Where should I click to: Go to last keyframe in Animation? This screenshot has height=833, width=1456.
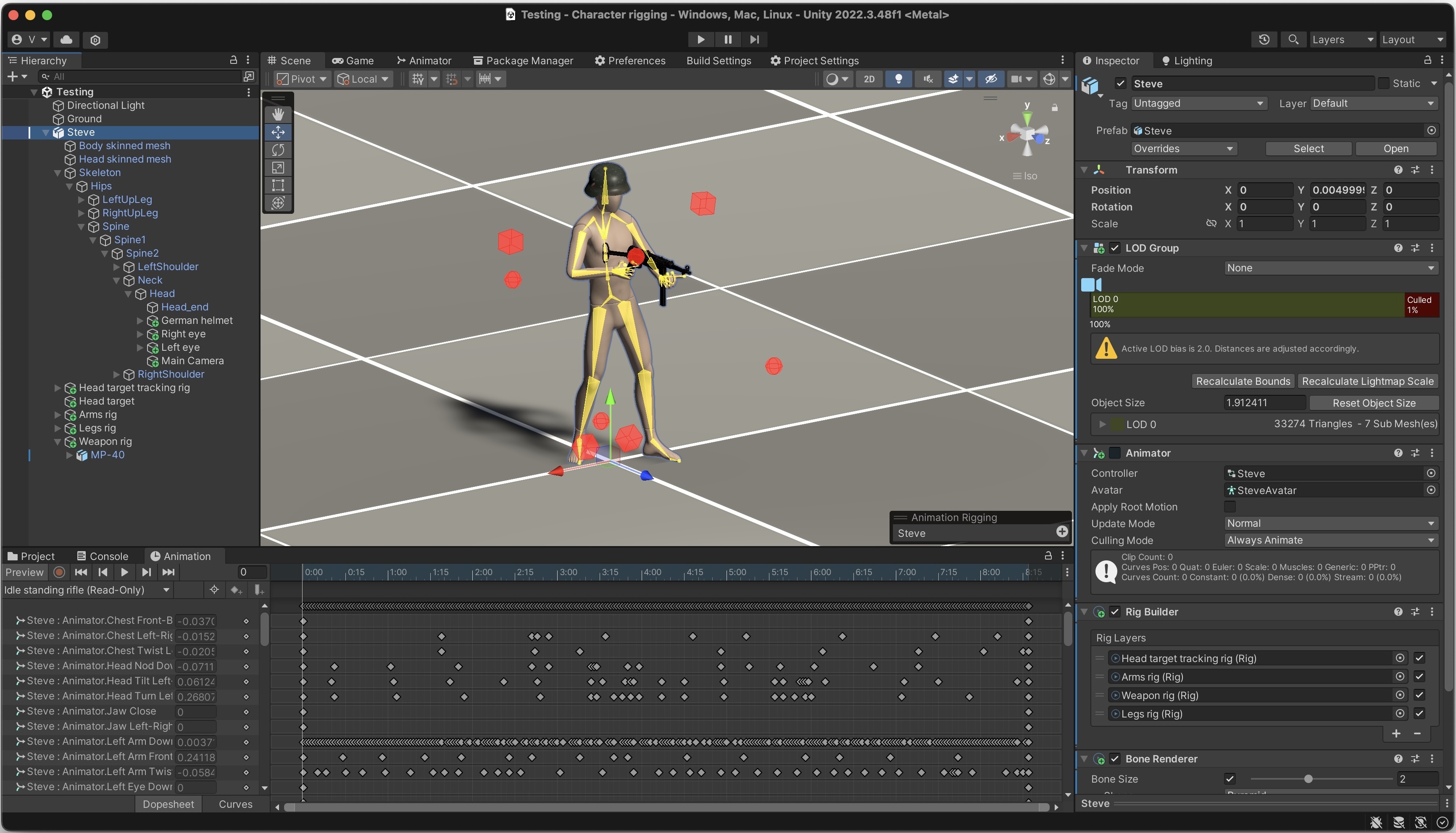(168, 572)
